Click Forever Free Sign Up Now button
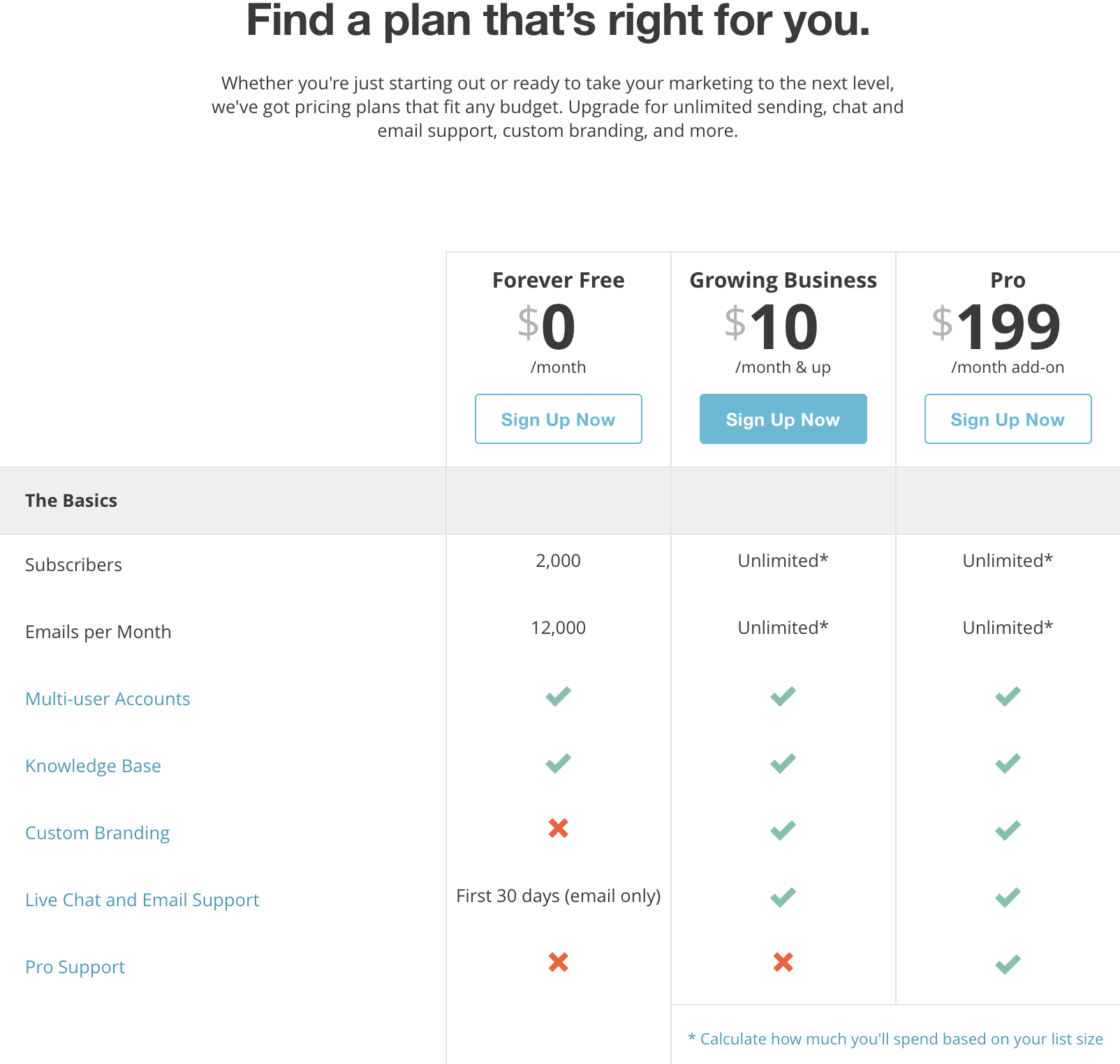1120x1064 pixels. (x=558, y=419)
